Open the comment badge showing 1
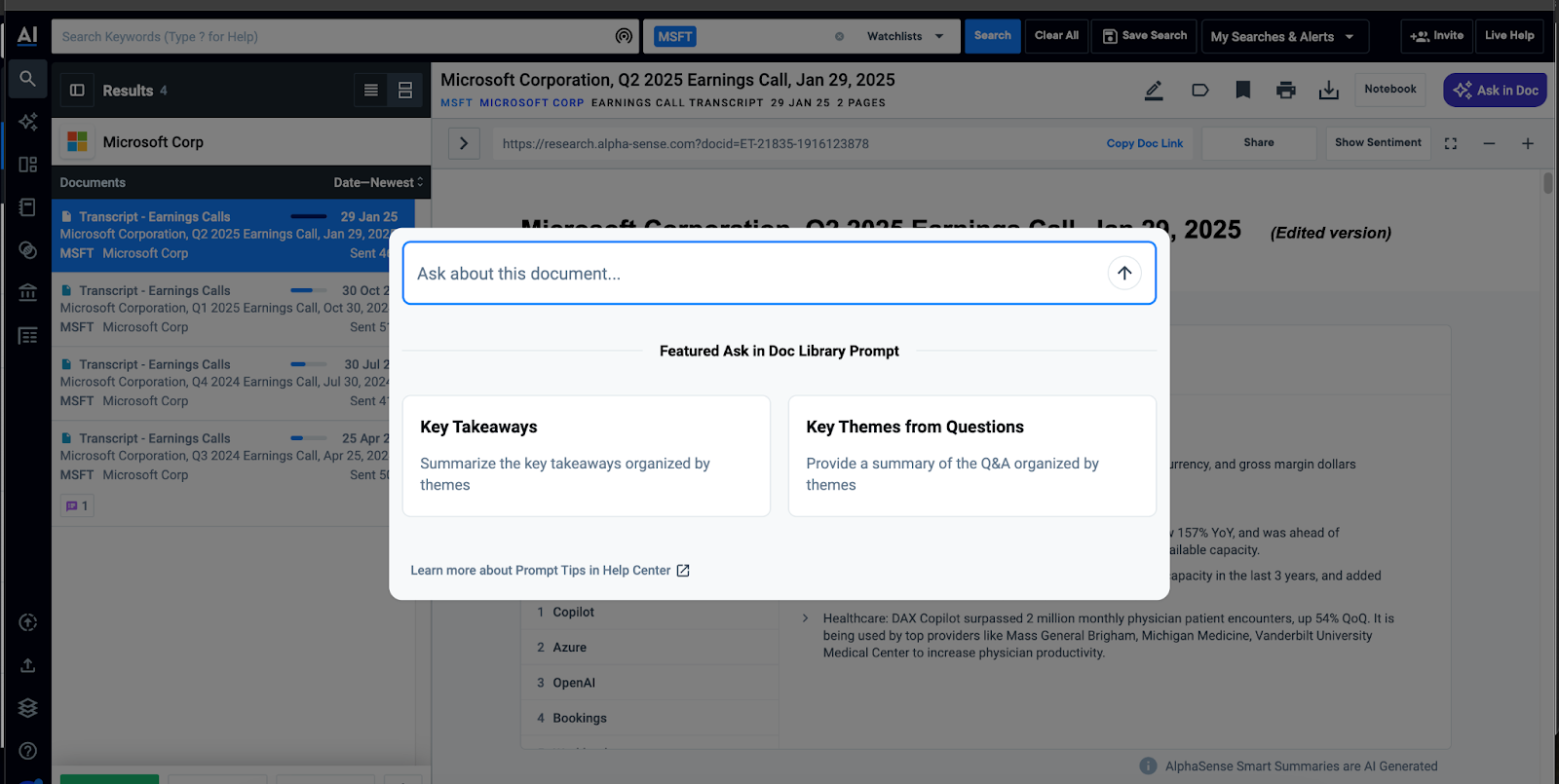 77,505
